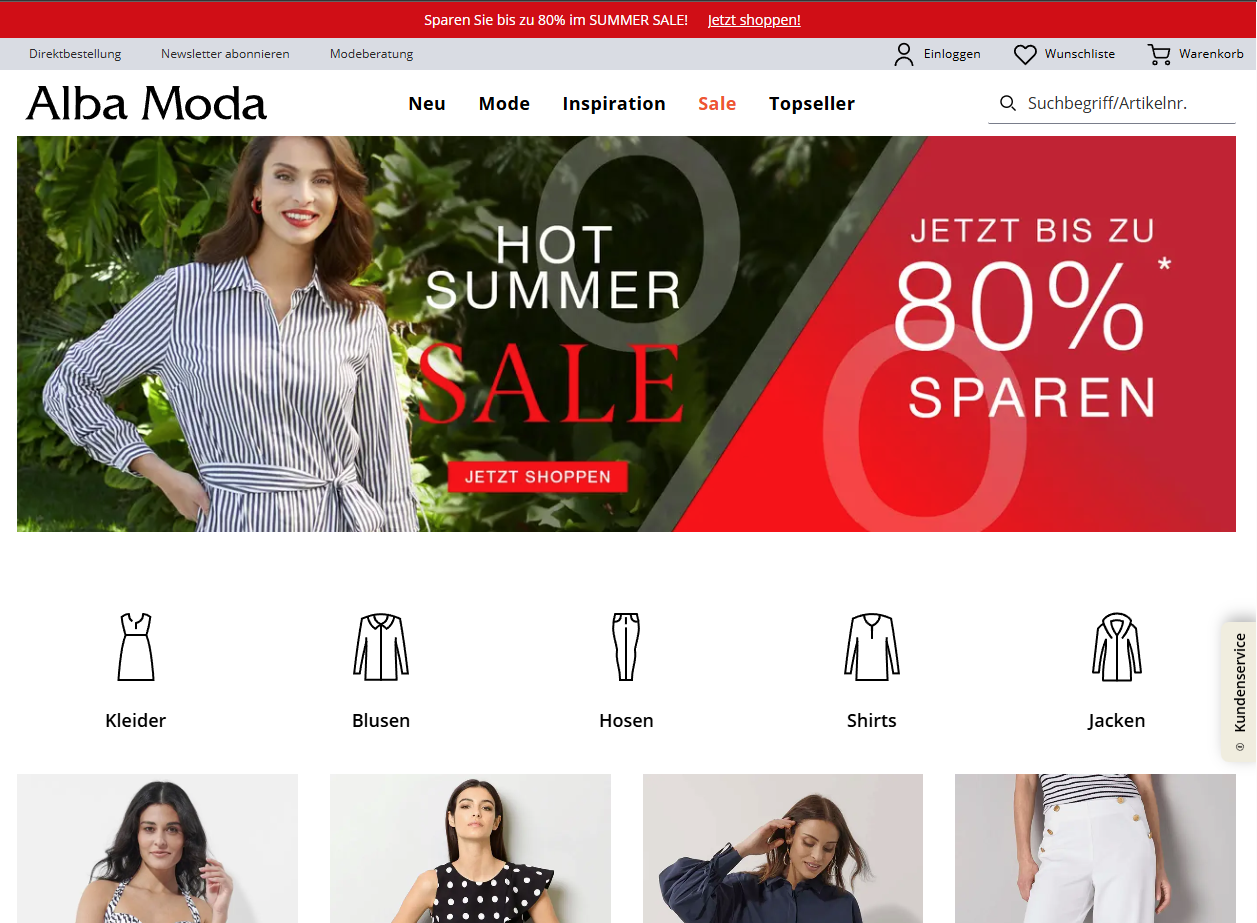Open the Wunschliste heart icon
Viewport: 1257px width, 923px height.
coord(1025,54)
